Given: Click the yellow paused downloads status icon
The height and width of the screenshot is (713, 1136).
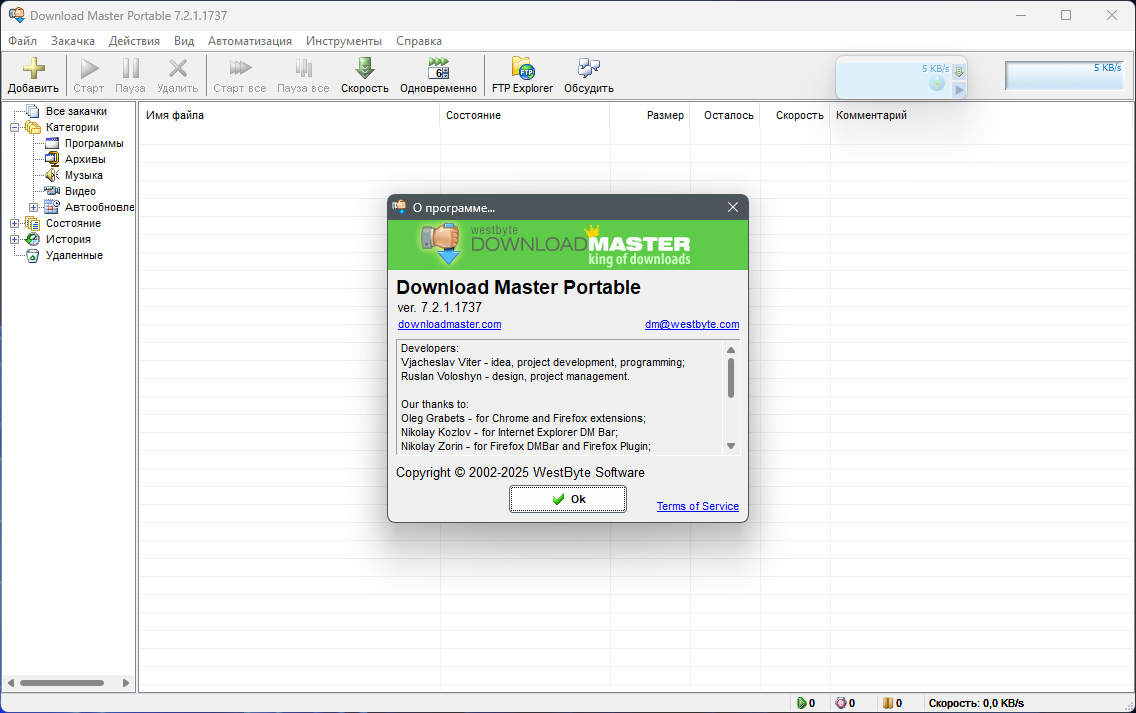Looking at the screenshot, I should tap(888, 703).
